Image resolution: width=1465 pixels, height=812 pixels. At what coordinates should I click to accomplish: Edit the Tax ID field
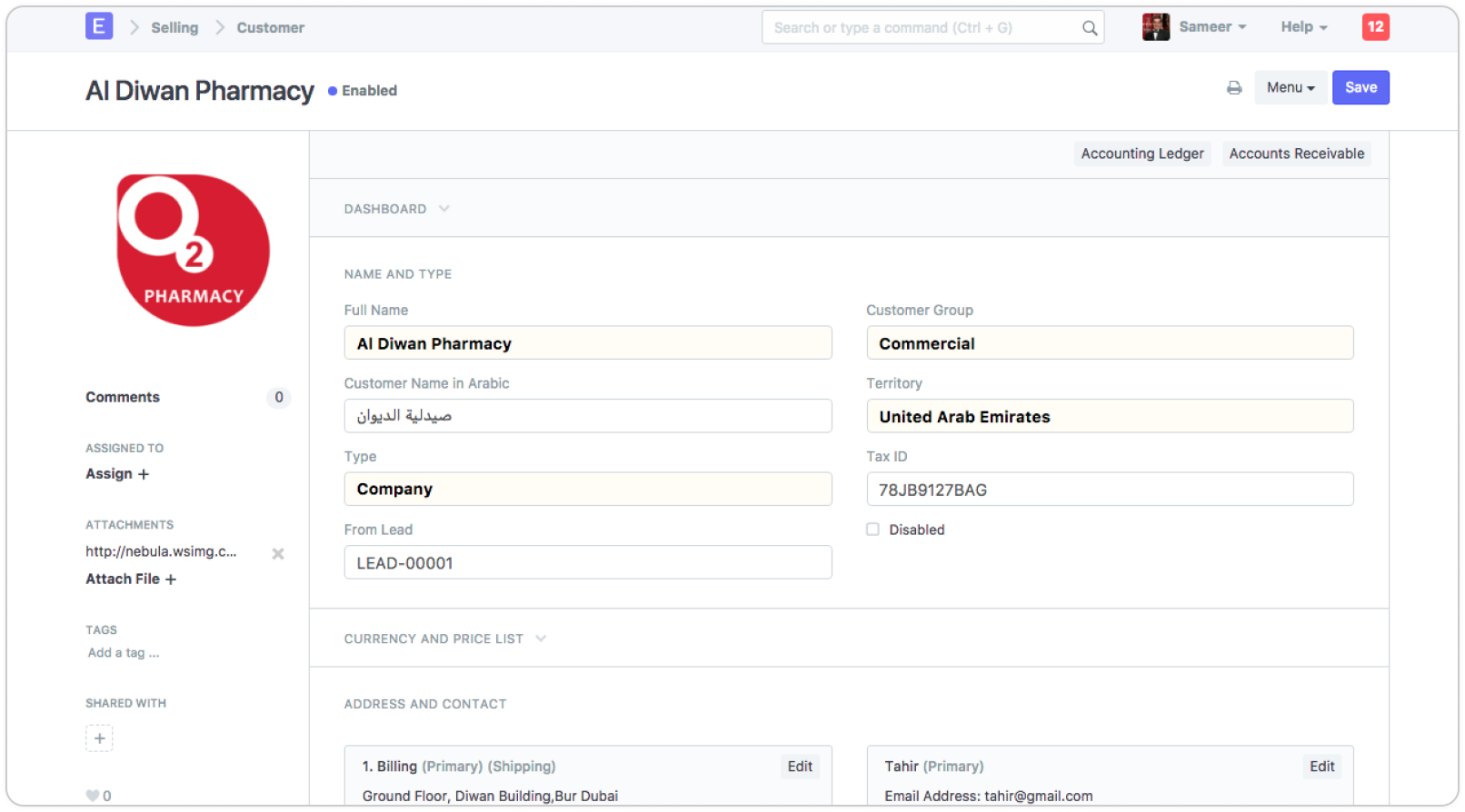click(x=1110, y=490)
